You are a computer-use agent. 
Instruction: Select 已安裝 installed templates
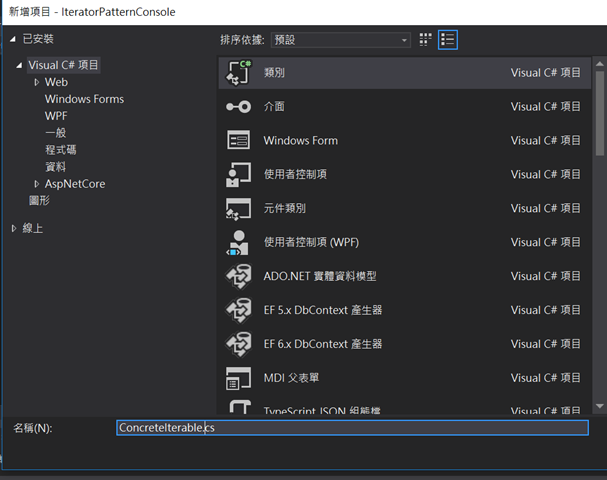coord(38,39)
